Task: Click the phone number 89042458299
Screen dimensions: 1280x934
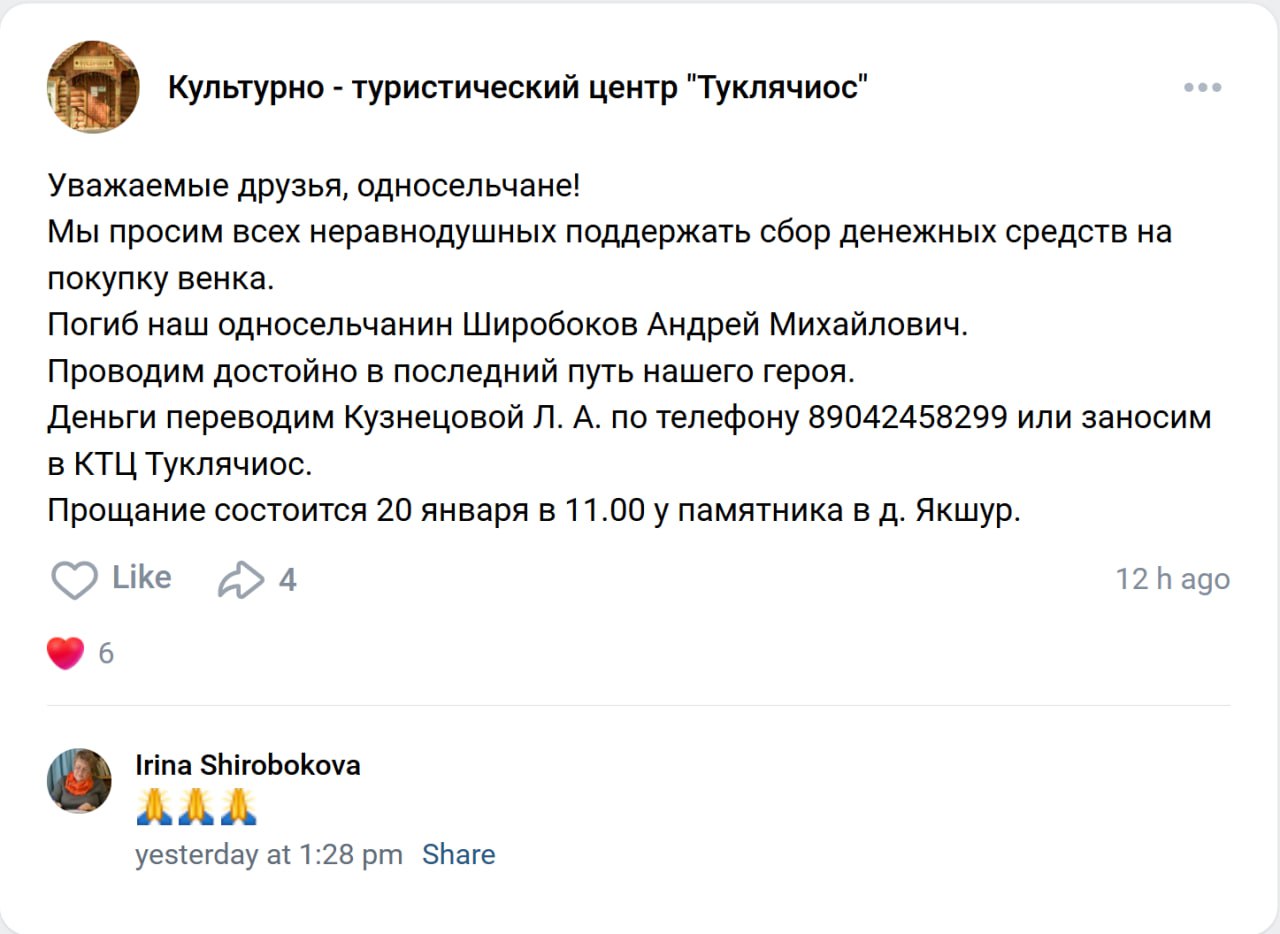Action: pos(906,417)
